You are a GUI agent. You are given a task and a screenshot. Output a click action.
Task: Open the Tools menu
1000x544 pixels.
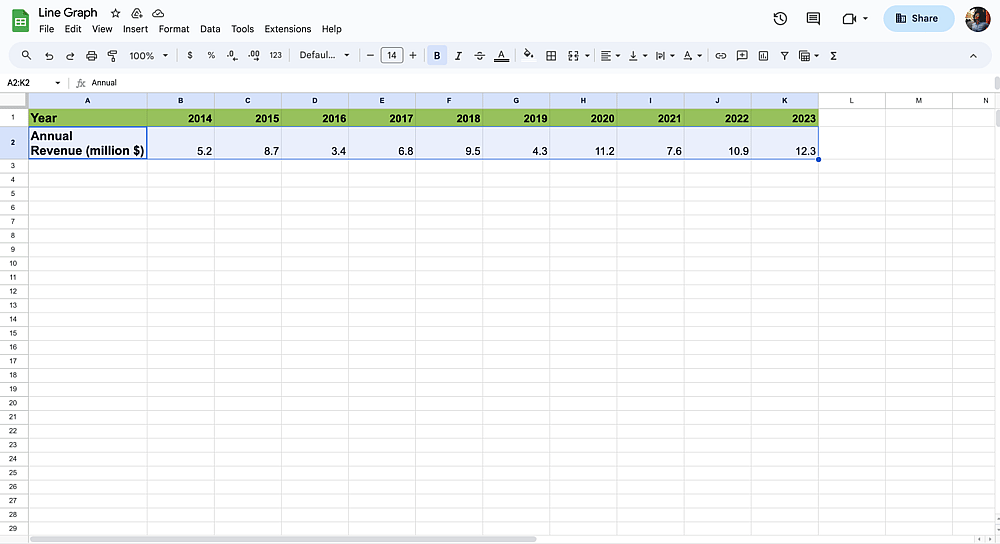coord(242,29)
